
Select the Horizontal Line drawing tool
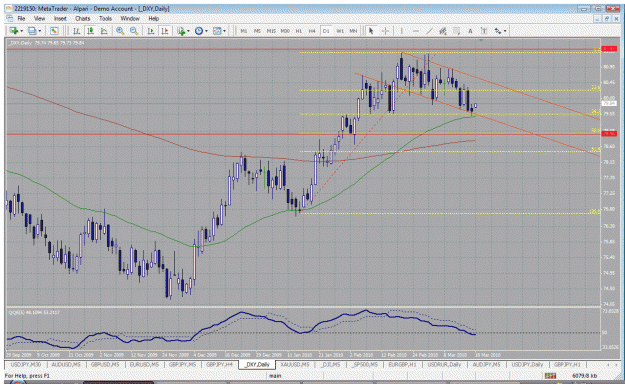pos(415,31)
